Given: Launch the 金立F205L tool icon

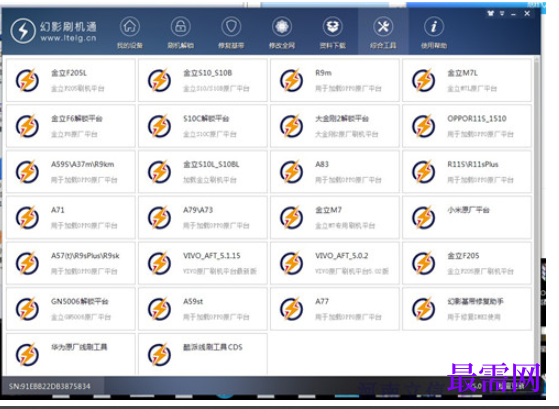Looking at the screenshot, I should (x=27, y=80).
